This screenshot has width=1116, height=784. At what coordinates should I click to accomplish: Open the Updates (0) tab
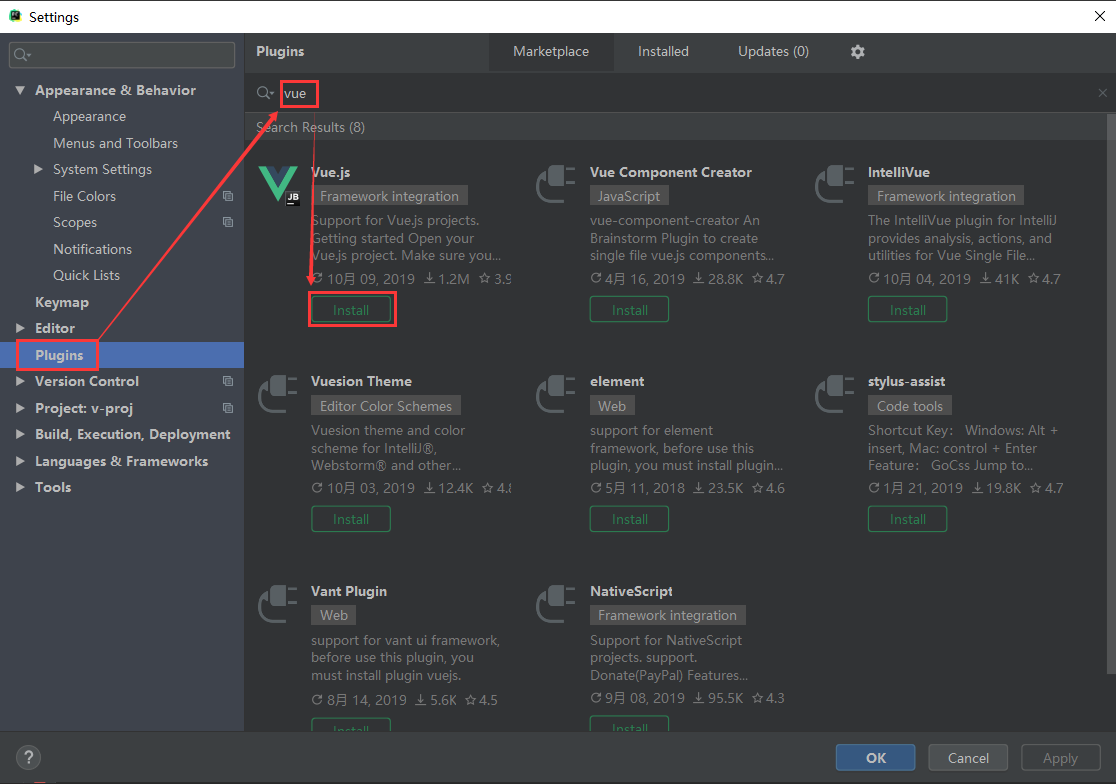[773, 51]
